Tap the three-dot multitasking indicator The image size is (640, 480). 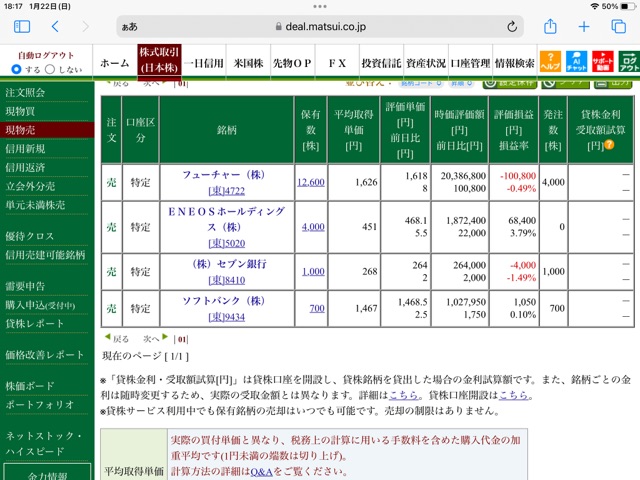tap(320, 6)
